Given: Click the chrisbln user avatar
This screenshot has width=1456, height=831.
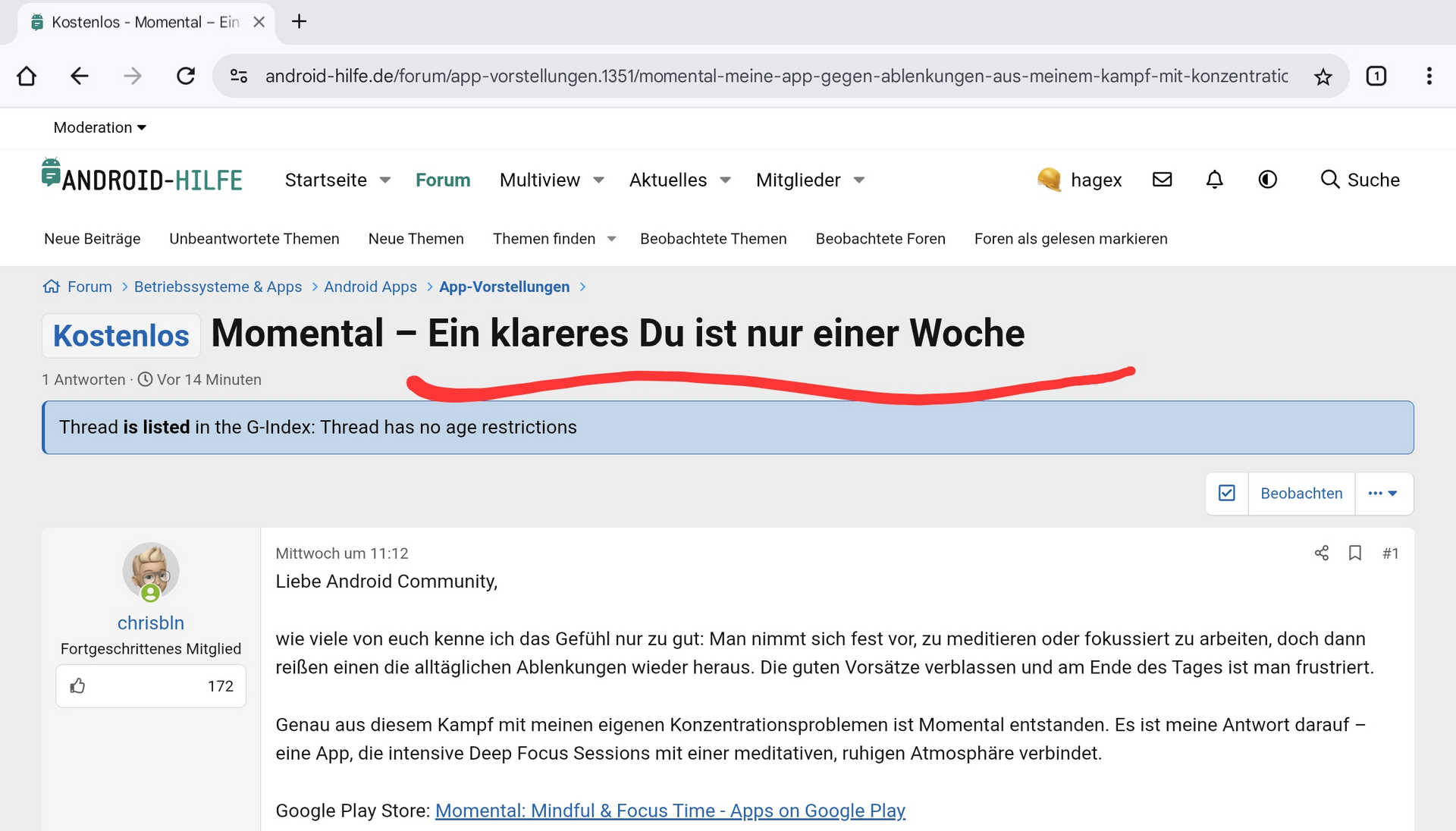Looking at the screenshot, I should pos(151,570).
